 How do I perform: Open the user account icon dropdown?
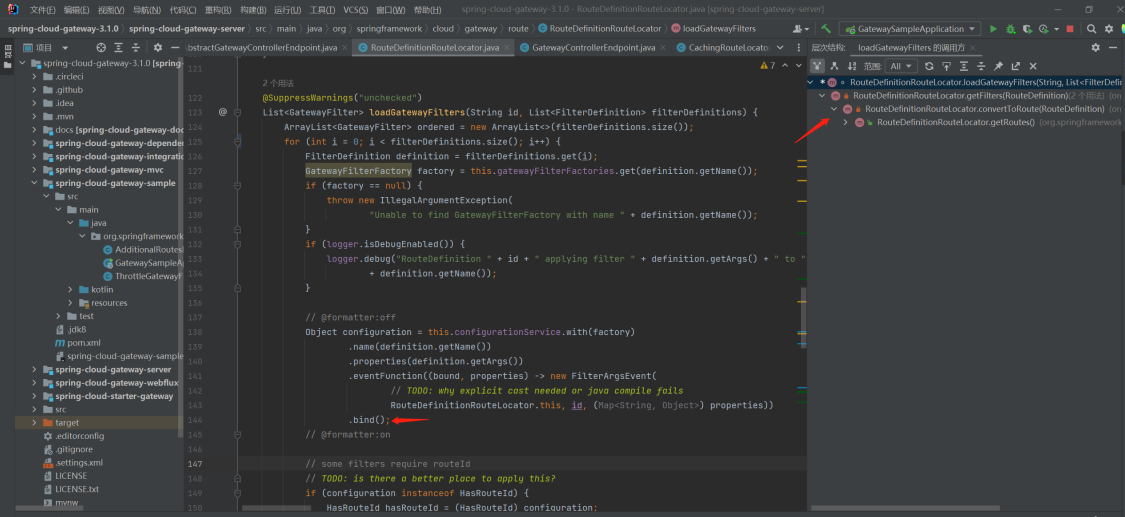[801, 29]
